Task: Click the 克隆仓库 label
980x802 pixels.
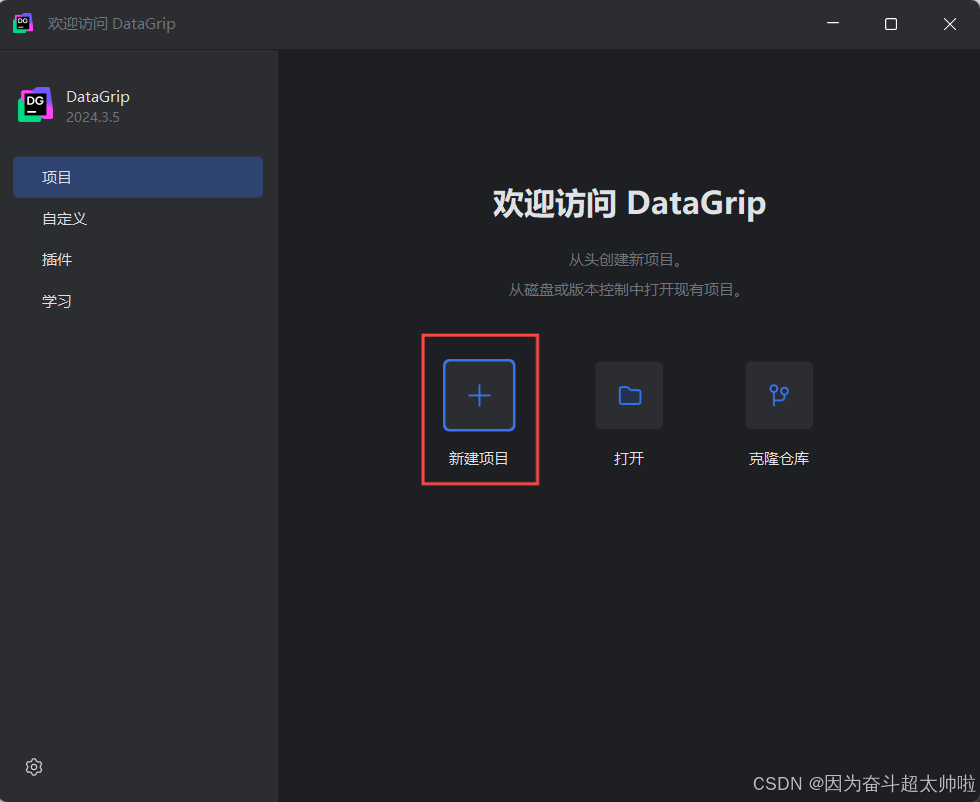Action: click(x=779, y=458)
